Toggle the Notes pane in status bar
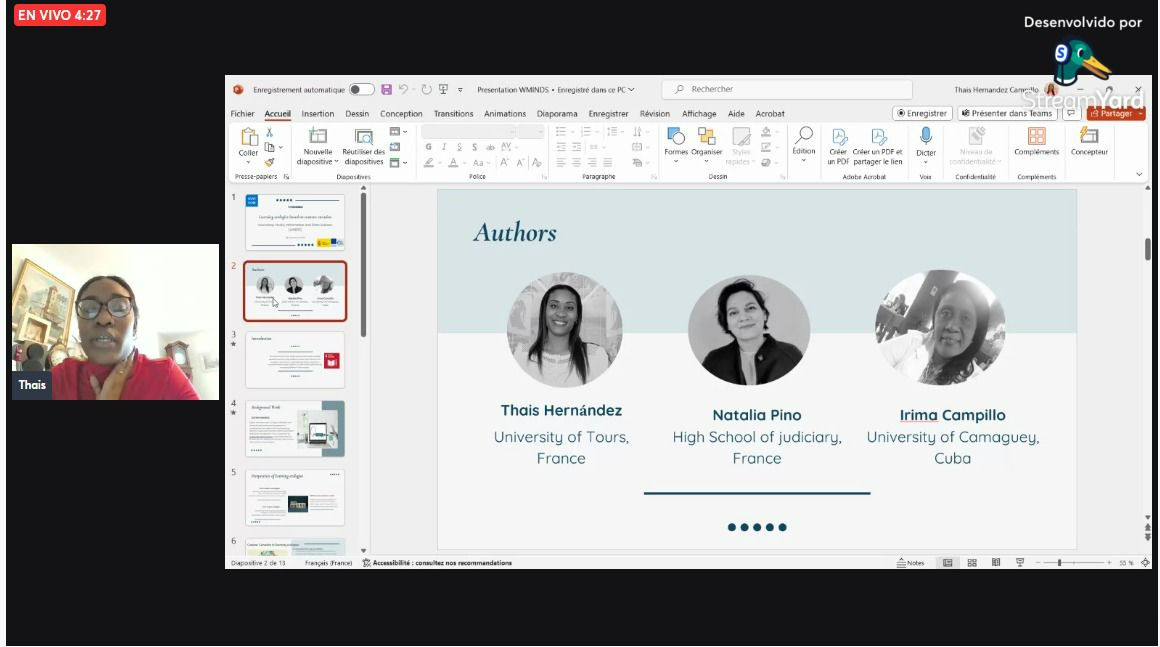Image resolution: width=1160 pixels, height=647 pixels. click(911, 563)
